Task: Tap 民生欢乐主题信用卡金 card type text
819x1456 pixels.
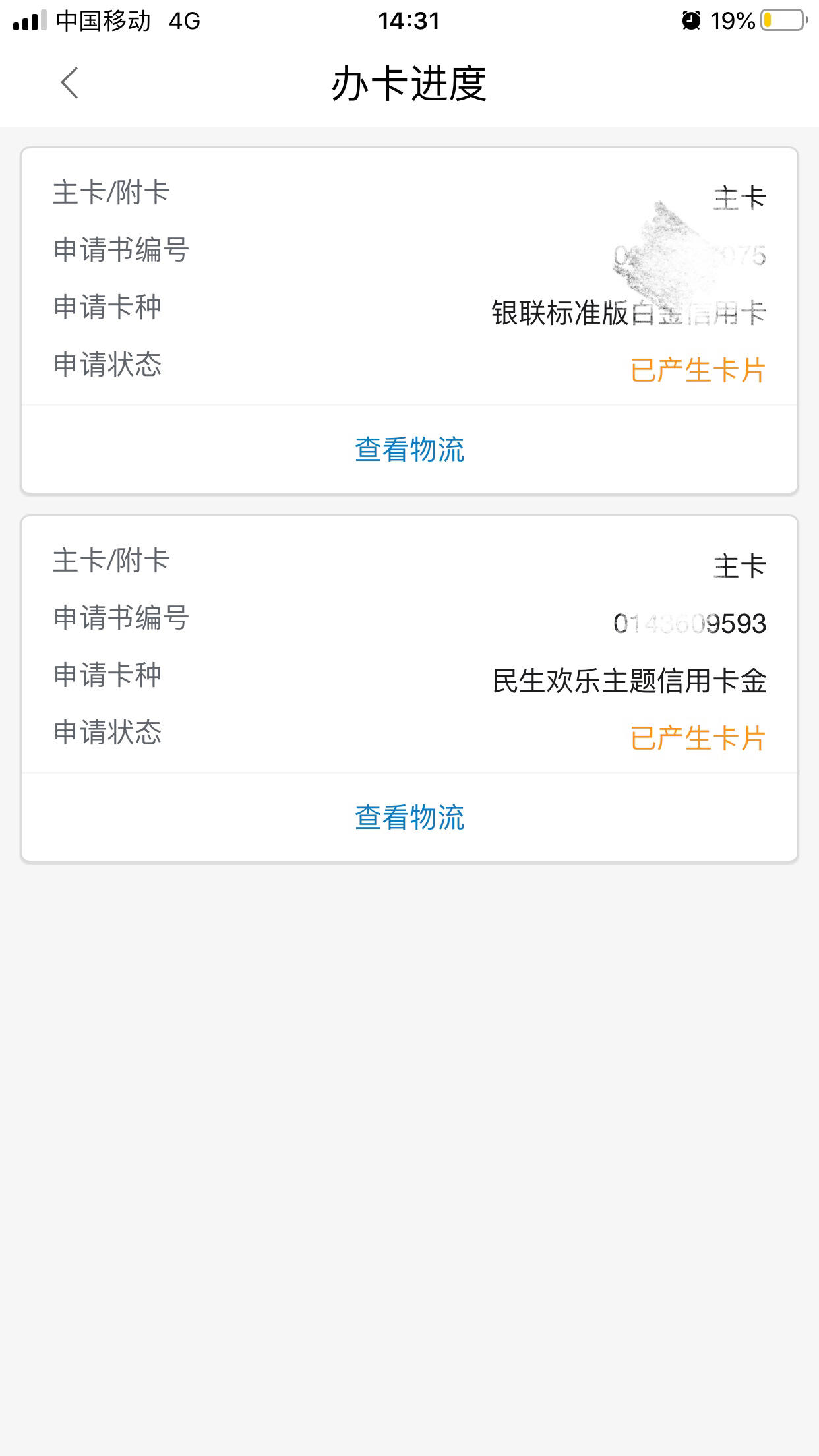Action: (629, 681)
